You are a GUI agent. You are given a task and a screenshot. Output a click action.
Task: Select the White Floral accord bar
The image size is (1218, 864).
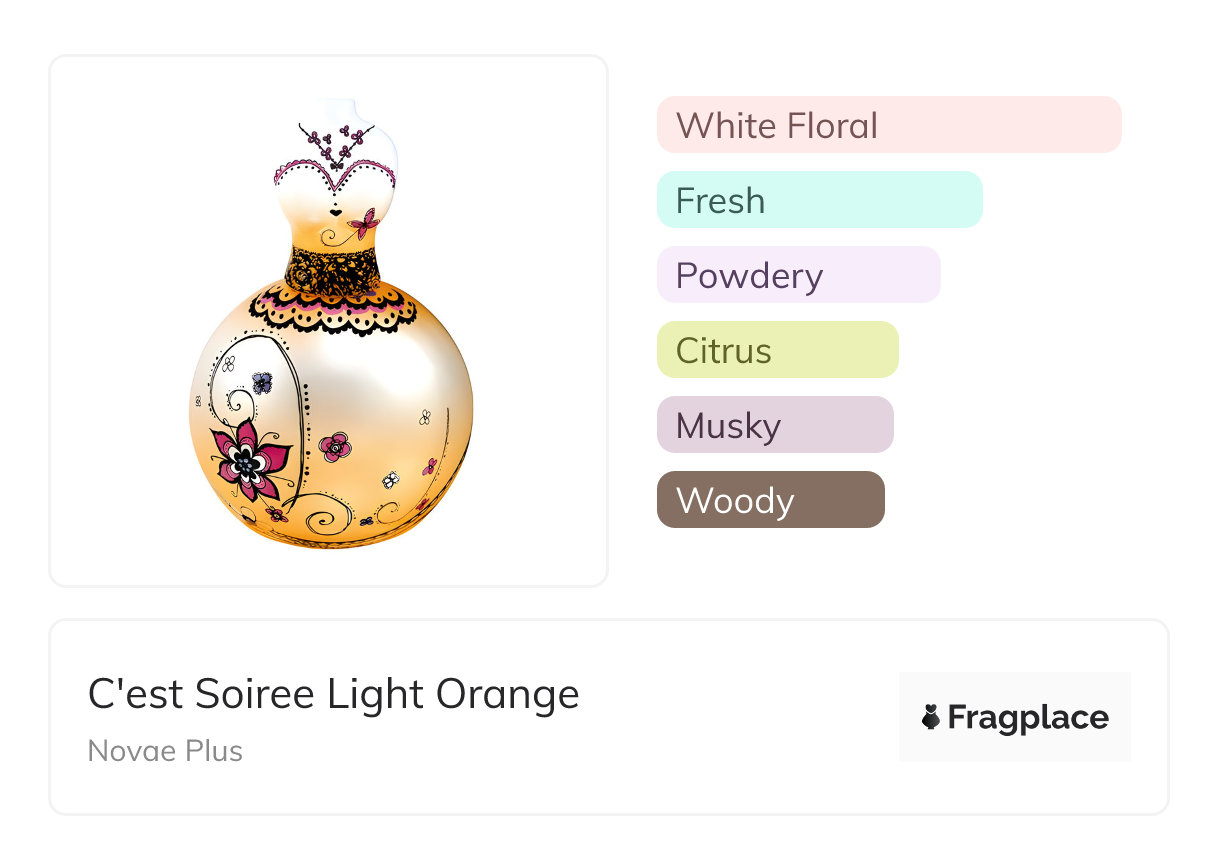click(888, 125)
